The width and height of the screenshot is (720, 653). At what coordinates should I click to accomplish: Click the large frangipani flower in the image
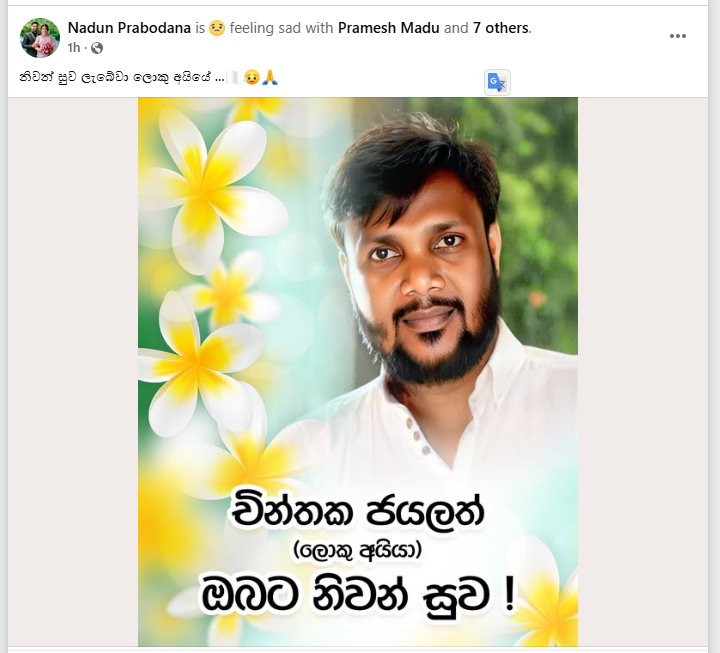(209, 188)
